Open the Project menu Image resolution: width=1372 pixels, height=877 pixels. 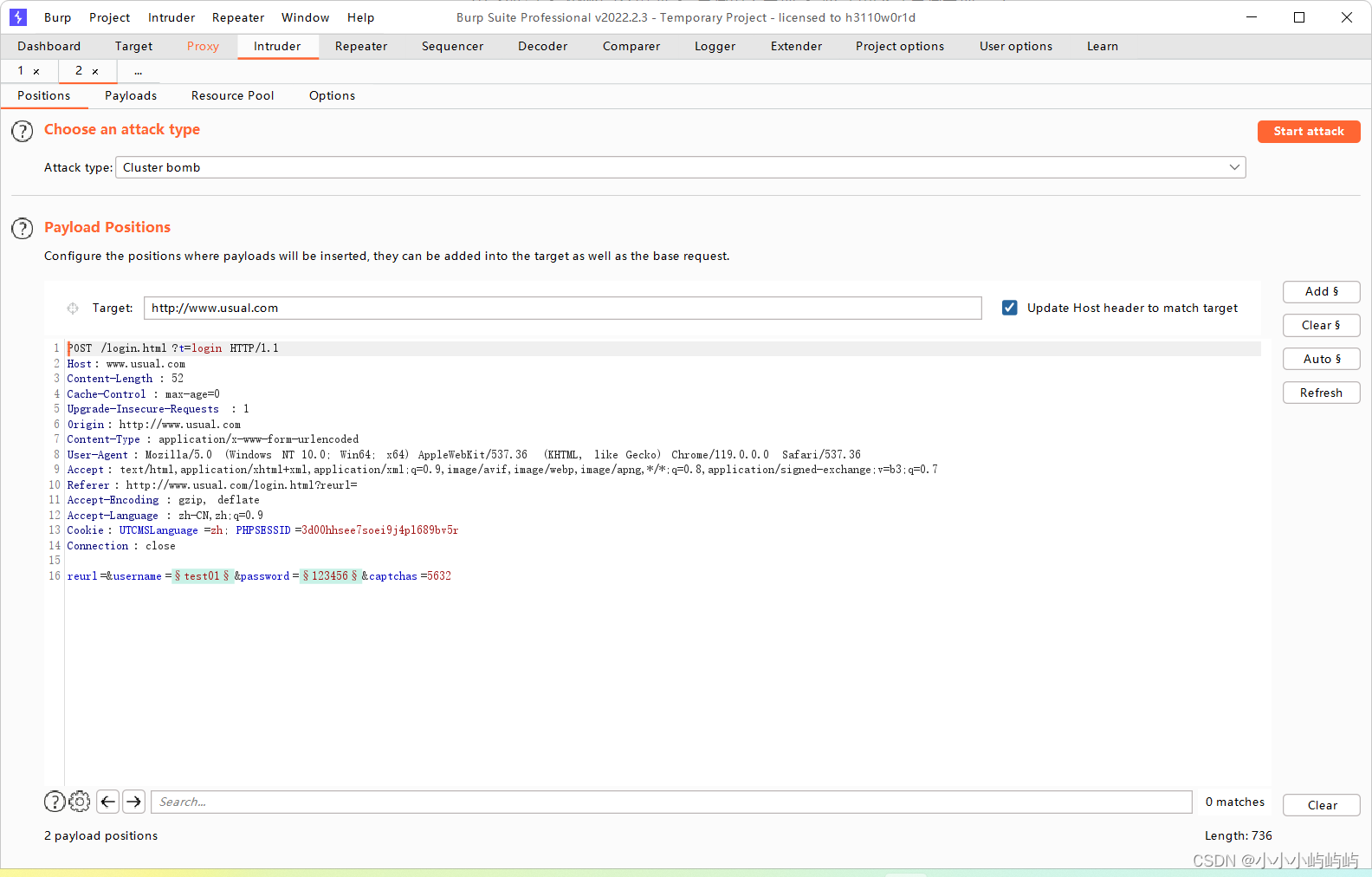coord(109,17)
